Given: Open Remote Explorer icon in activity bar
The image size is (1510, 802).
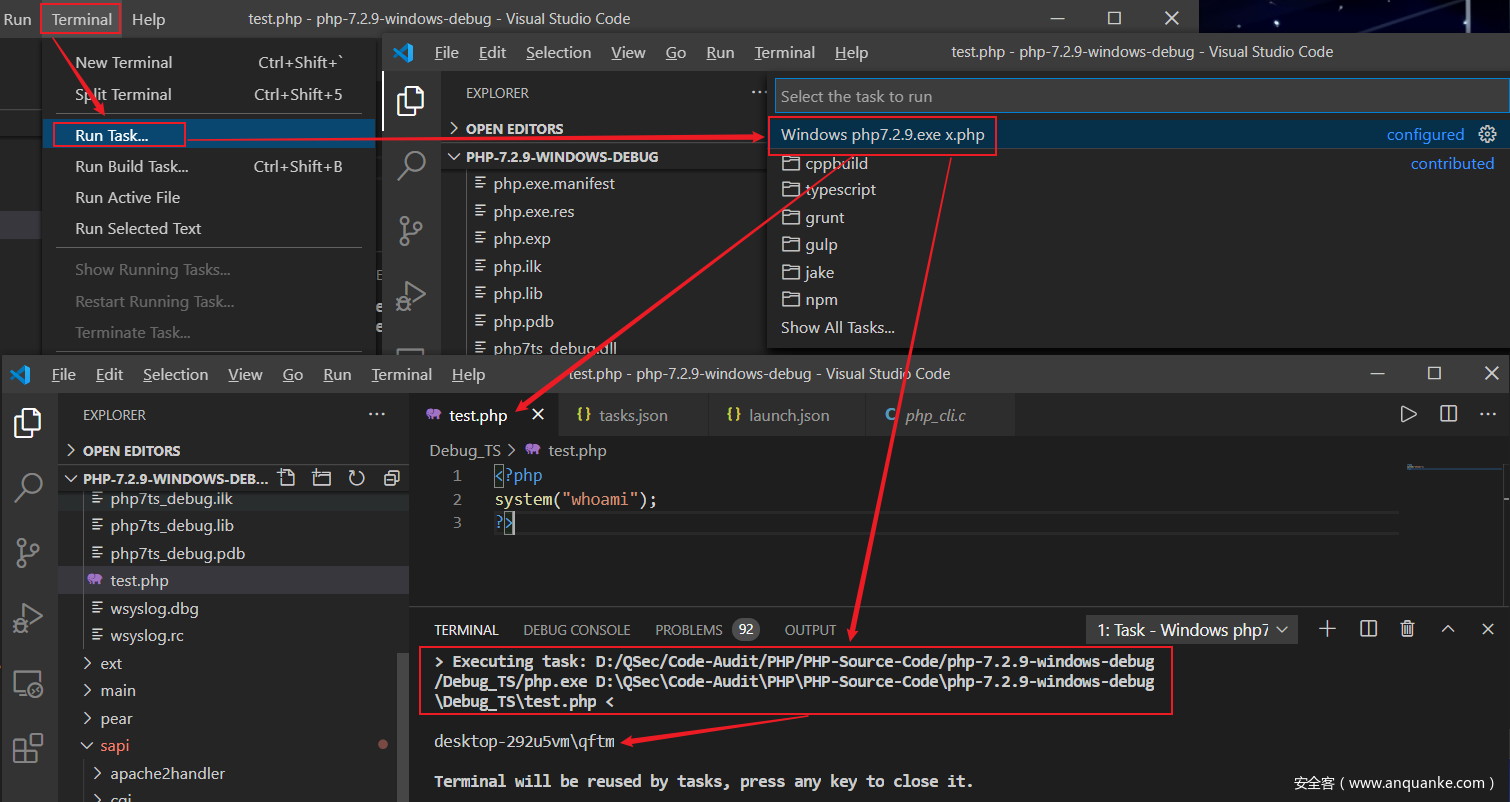Looking at the screenshot, I should click(28, 684).
